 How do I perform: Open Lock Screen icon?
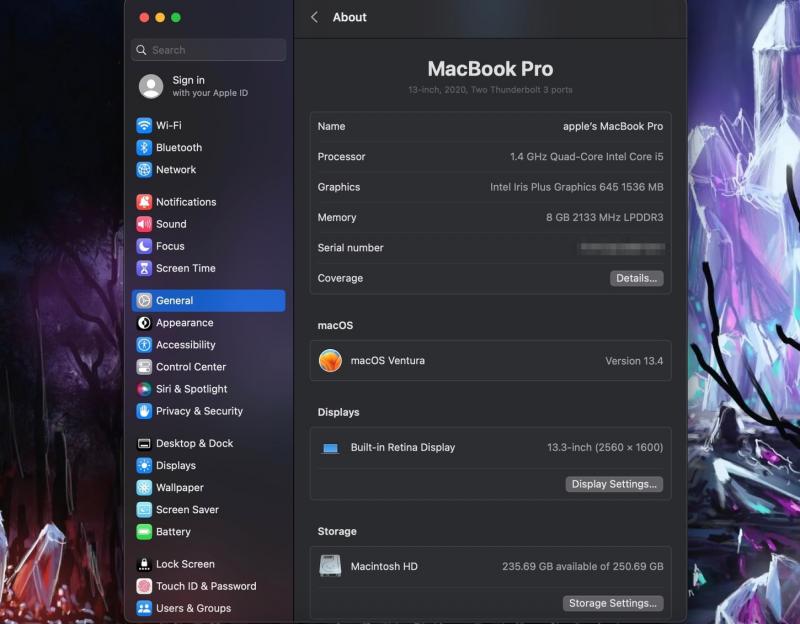point(144,564)
